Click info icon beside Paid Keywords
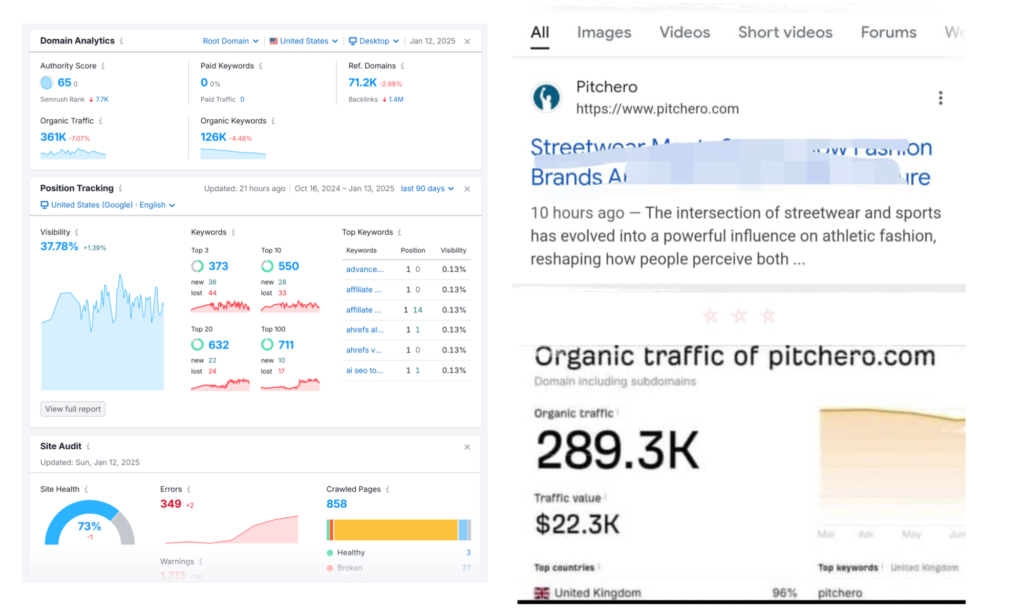The width and height of the screenshot is (1024, 612). 261,66
